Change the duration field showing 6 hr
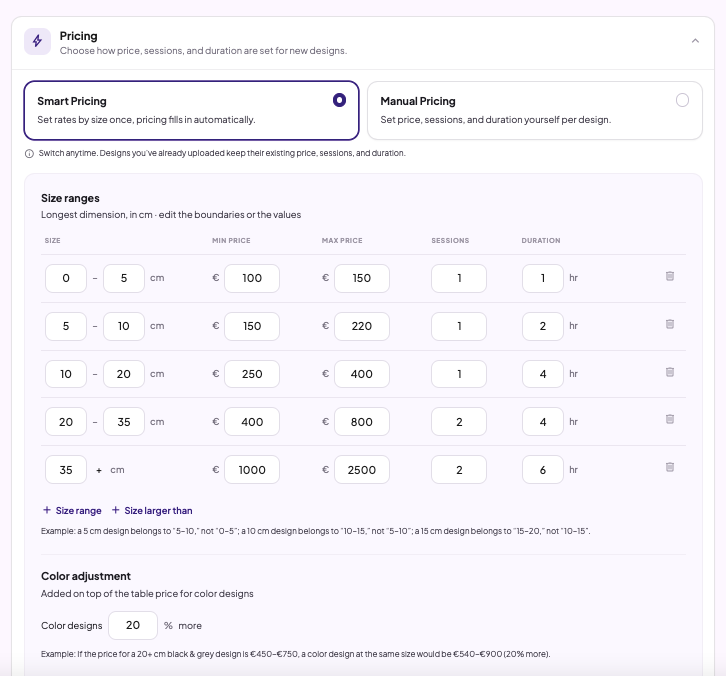 [x=543, y=469]
